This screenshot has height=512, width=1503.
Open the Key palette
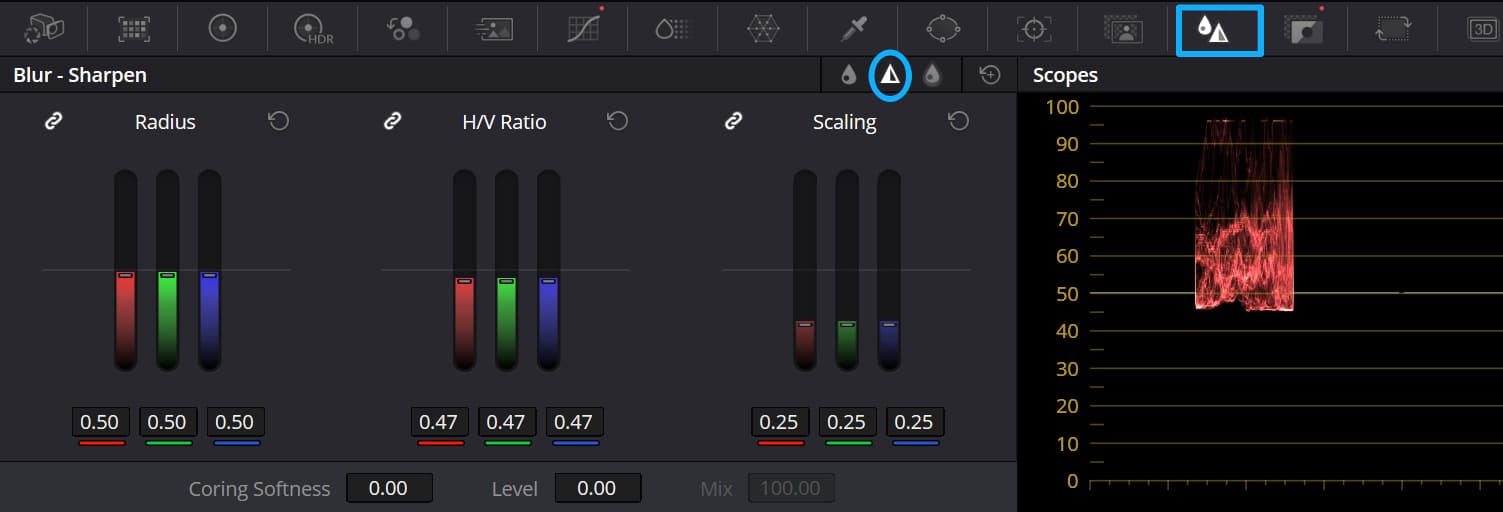pos(1304,29)
